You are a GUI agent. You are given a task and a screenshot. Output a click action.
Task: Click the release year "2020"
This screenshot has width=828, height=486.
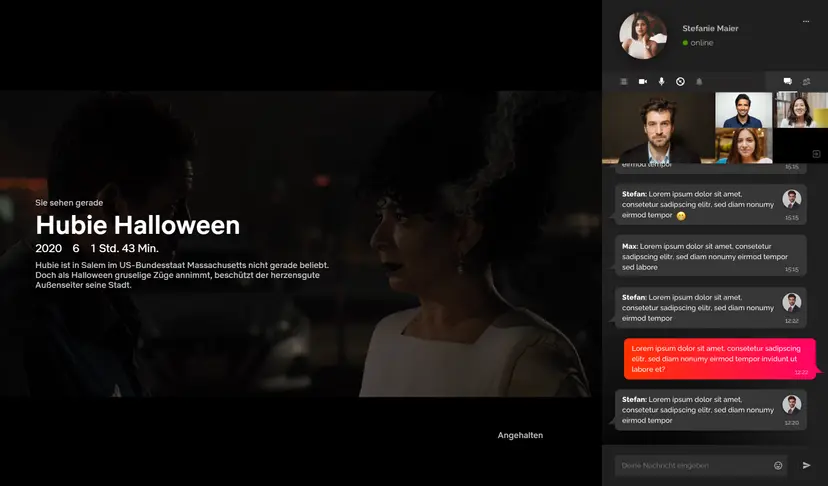point(49,248)
